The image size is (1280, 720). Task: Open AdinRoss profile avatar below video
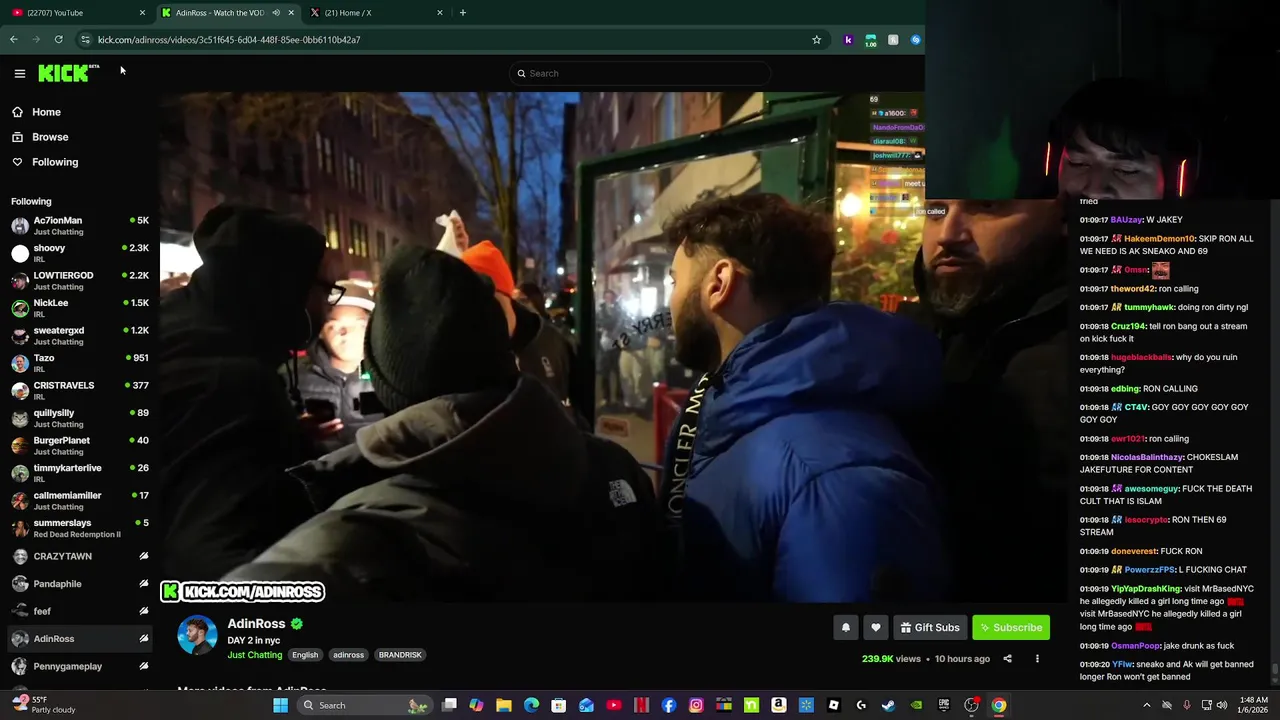197,635
